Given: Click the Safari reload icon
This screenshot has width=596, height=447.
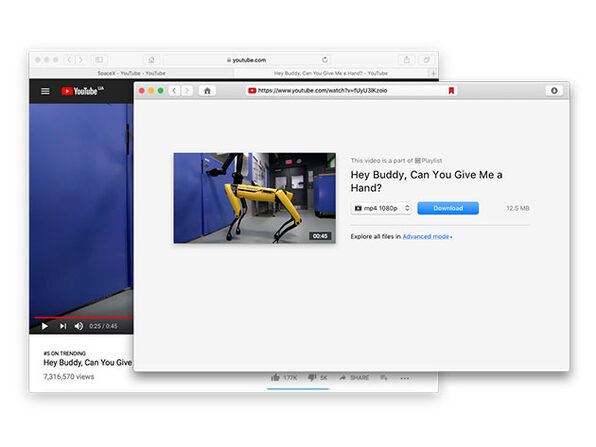Looking at the screenshot, I should click(x=325, y=60).
